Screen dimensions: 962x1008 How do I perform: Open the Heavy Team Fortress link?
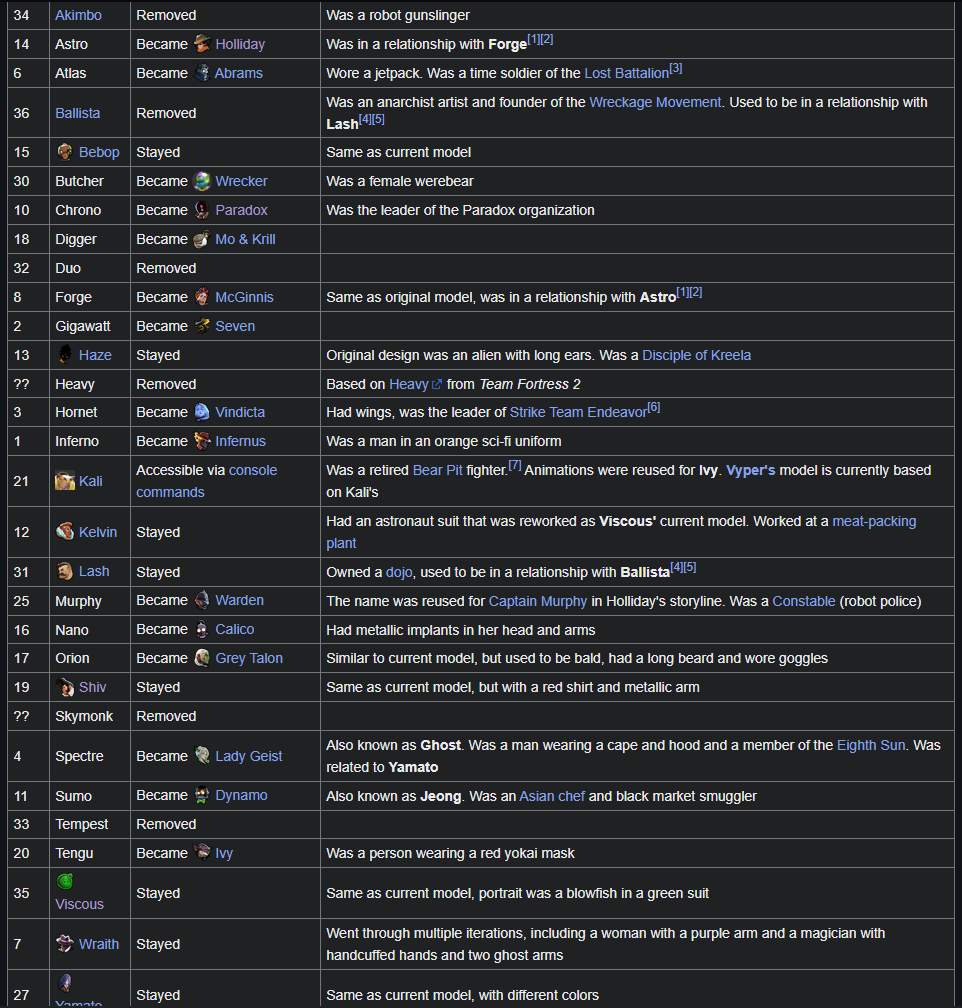point(409,384)
